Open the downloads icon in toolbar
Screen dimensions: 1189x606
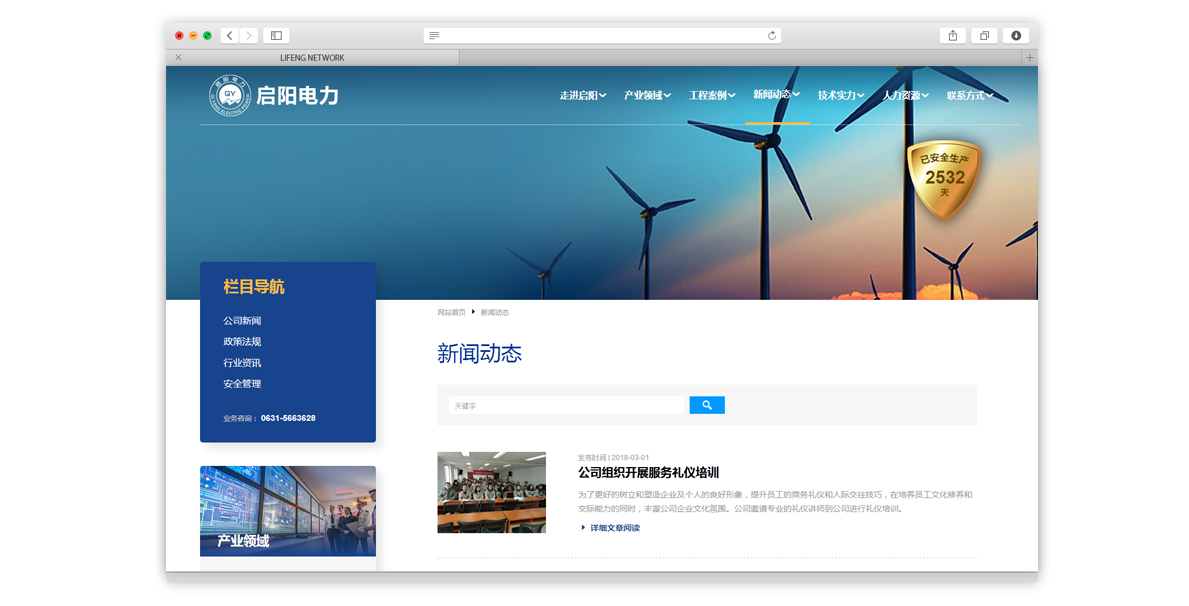pyautogui.click(x=1015, y=36)
